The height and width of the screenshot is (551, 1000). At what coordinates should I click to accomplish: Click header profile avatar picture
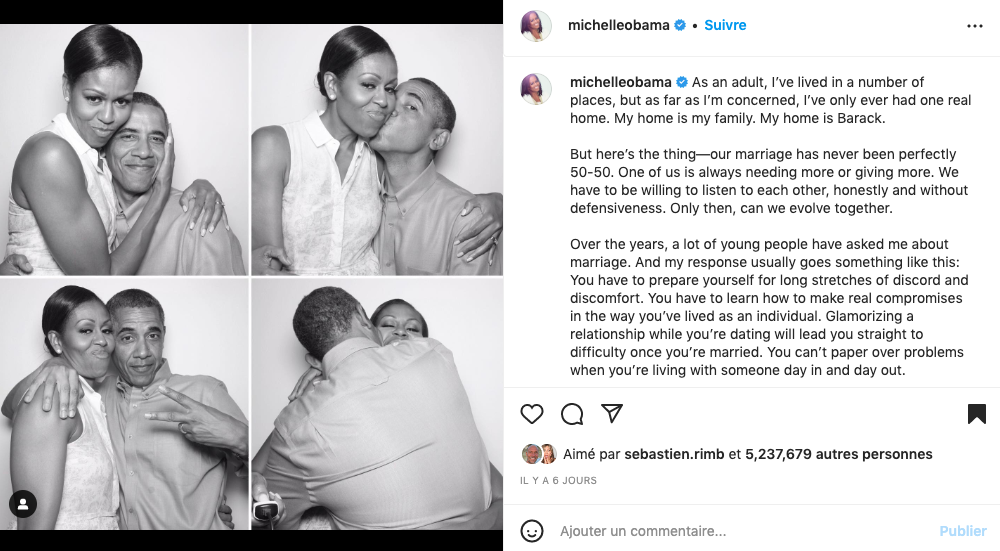536,26
